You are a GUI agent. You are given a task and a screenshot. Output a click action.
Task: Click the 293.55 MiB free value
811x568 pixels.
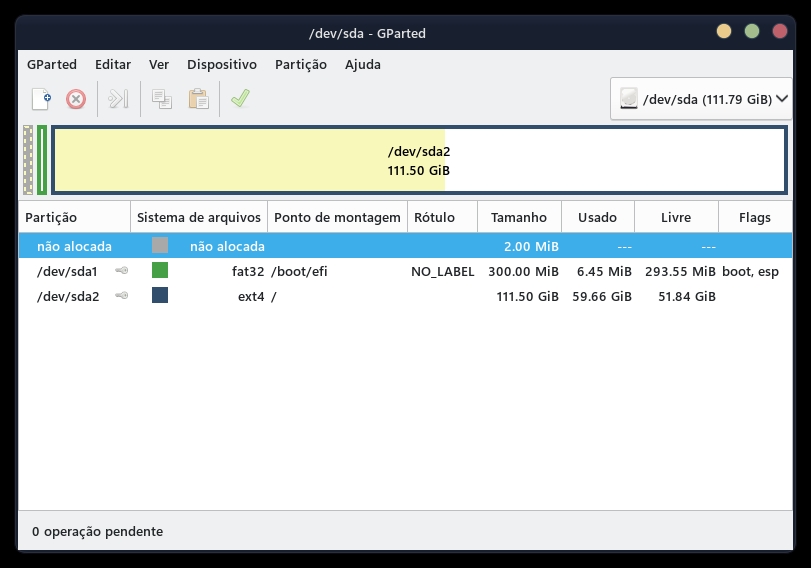tap(680, 271)
